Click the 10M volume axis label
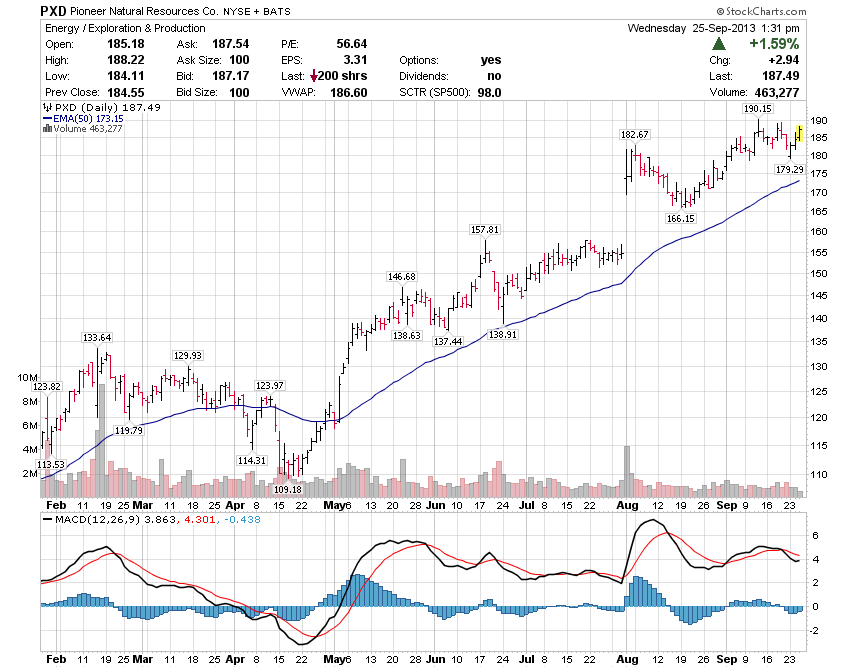850x668 pixels. tap(28, 377)
